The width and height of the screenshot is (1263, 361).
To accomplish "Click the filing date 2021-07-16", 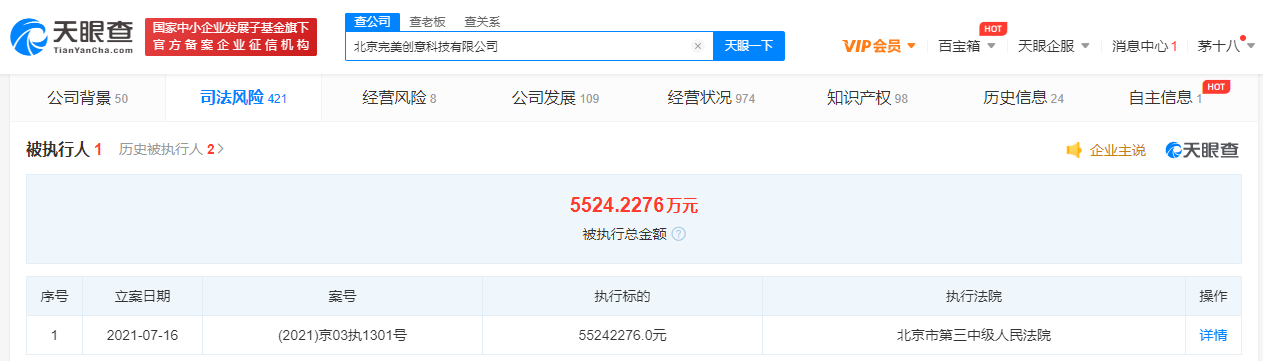I will [142, 335].
